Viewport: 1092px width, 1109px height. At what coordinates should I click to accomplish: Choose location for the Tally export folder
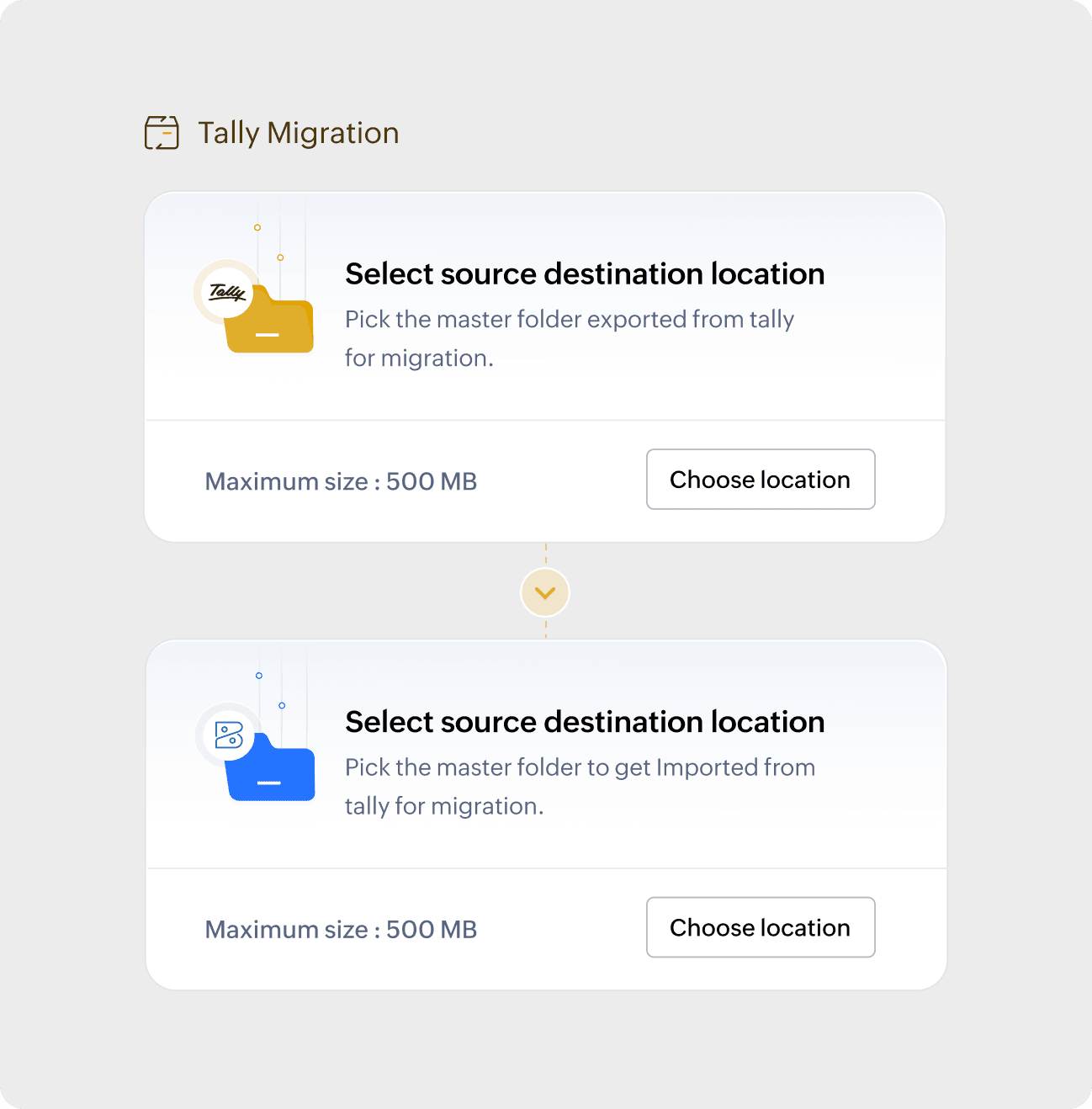point(760,480)
